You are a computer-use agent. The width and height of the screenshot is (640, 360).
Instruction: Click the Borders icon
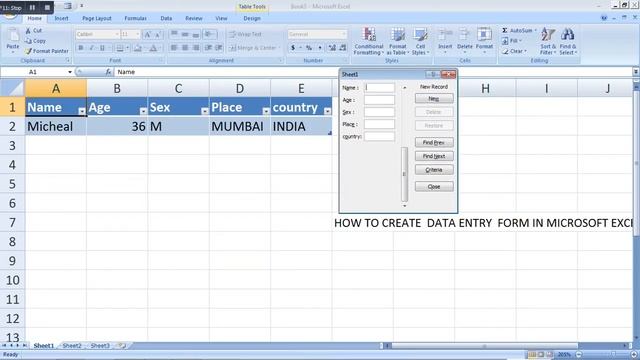tap(120, 48)
